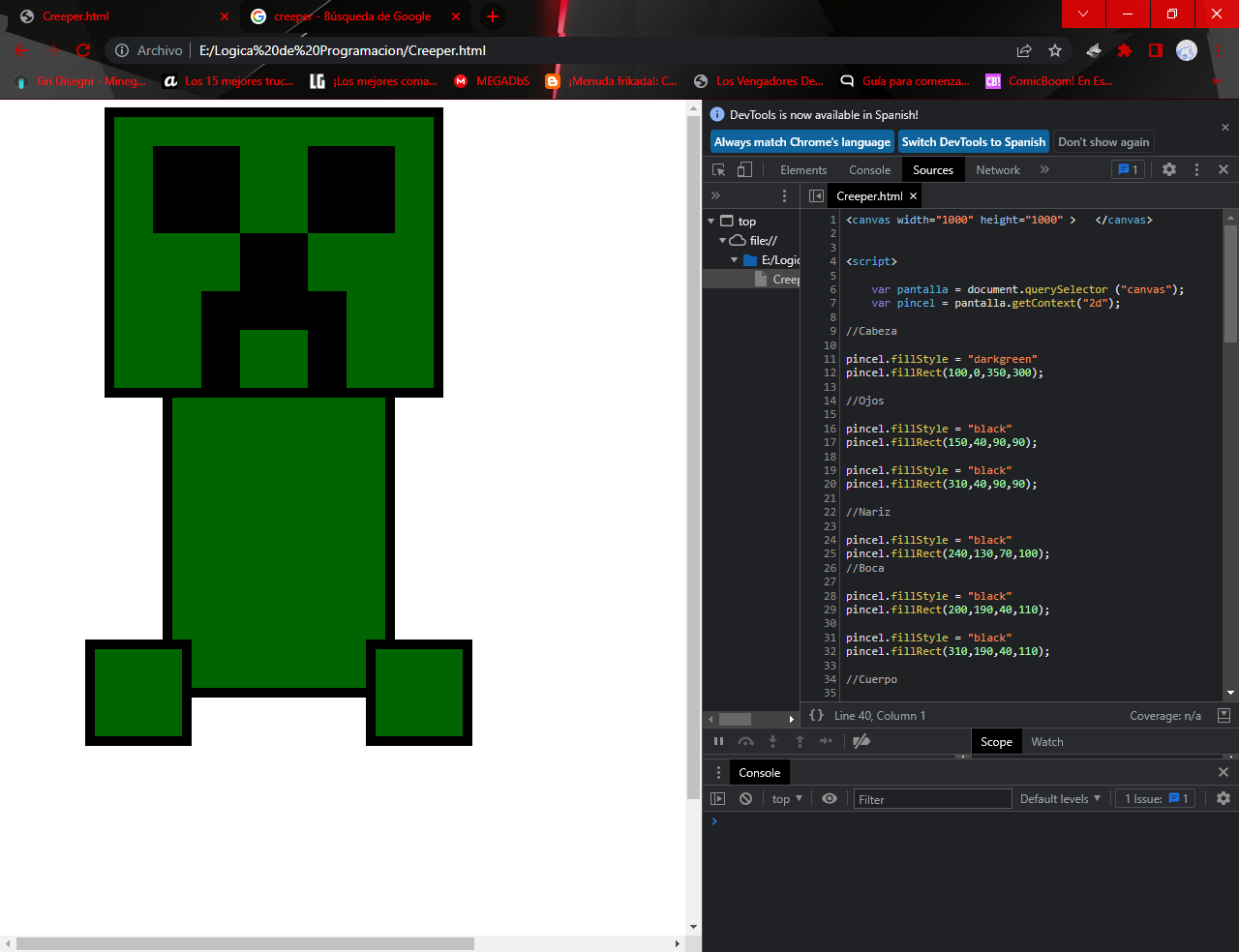Close the Creeper.html editor tab
This screenshot has height=952, width=1239.
pyautogui.click(x=913, y=195)
